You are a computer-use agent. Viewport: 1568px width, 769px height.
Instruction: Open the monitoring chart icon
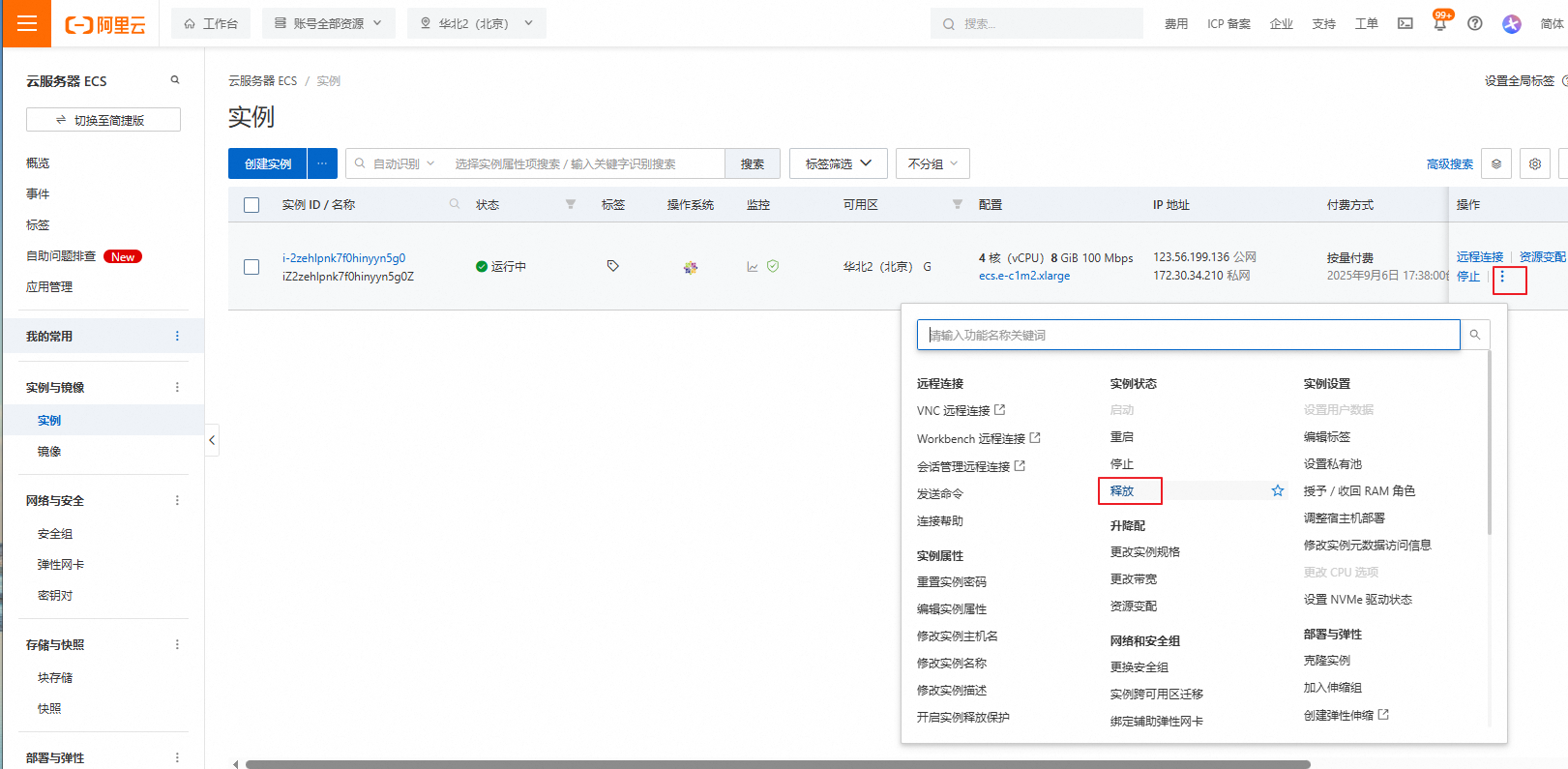(753, 267)
